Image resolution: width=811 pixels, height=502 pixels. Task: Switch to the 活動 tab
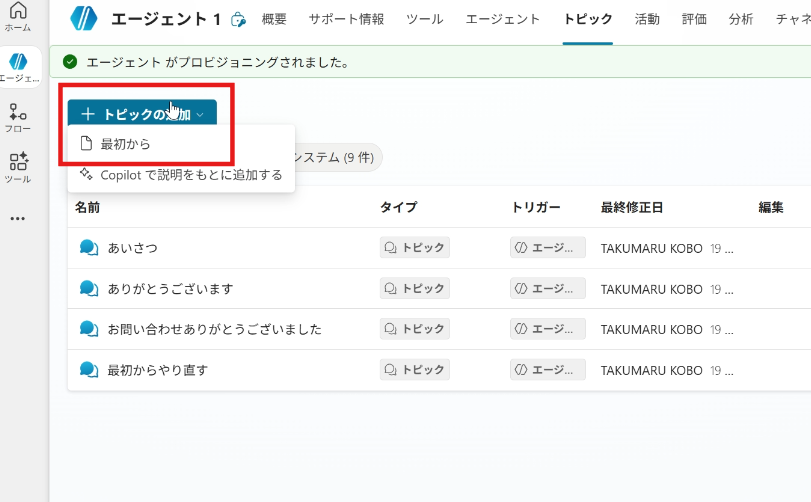click(647, 19)
